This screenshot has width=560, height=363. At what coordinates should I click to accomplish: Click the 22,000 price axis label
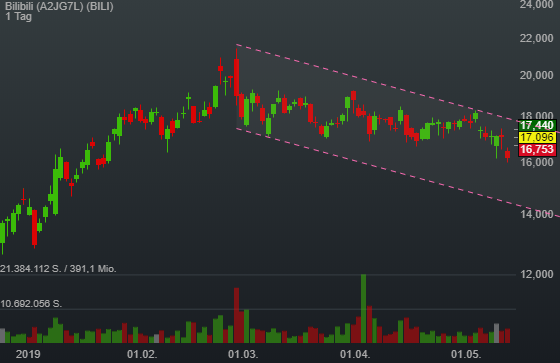(536, 38)
